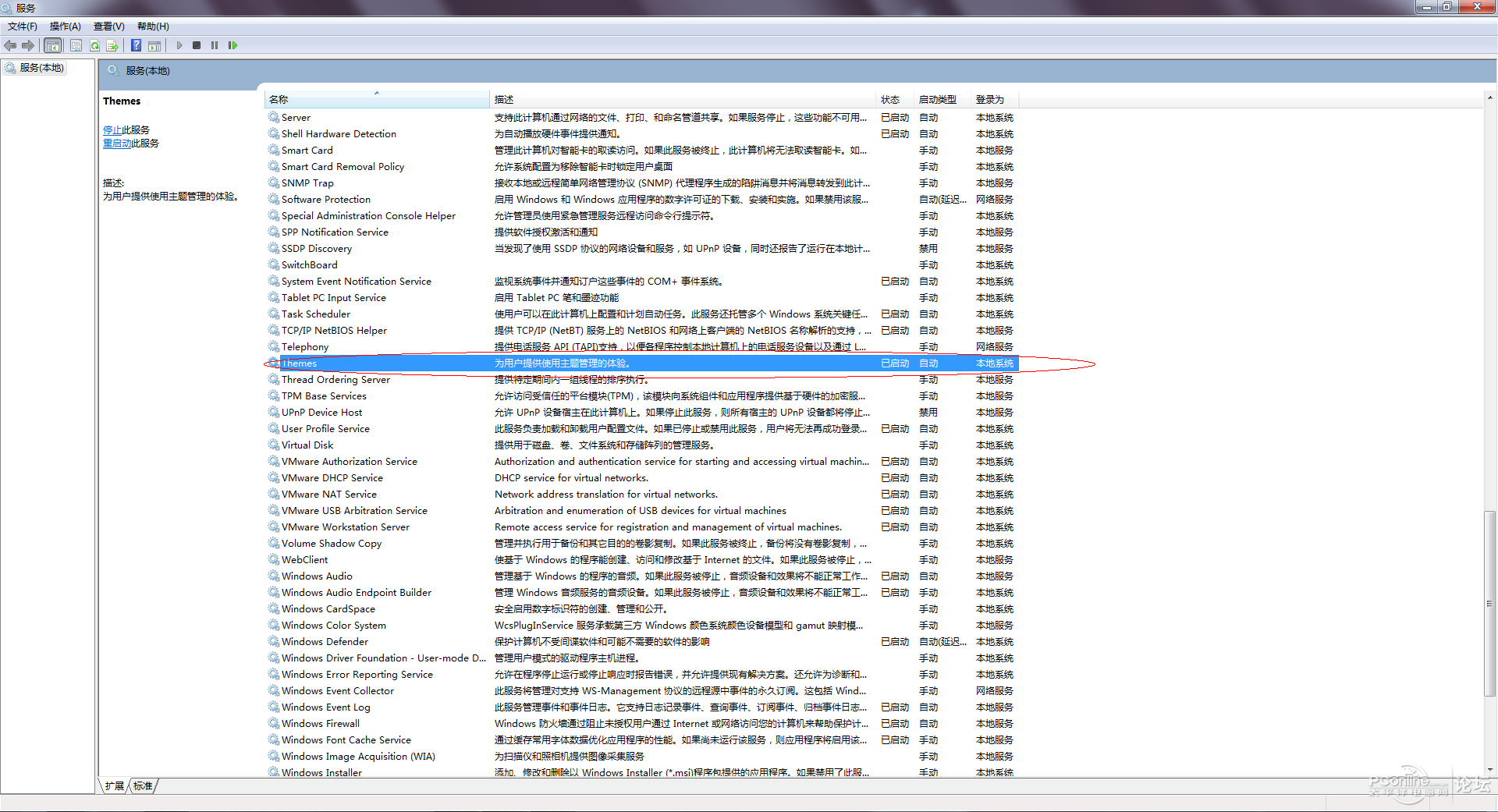The image size is (1498, 812).
Task: Click the vertical scrollbar down arrow
Action: [1490, 770]
